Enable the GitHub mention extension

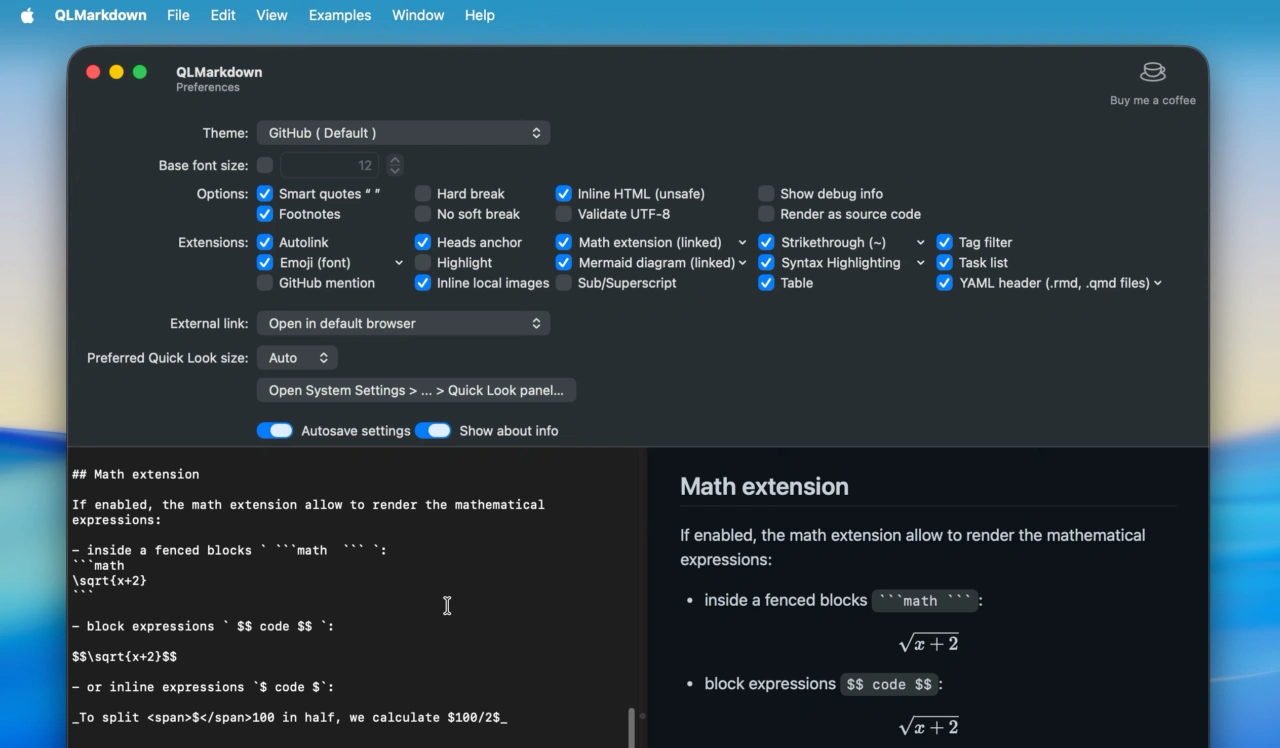(265, 283)
